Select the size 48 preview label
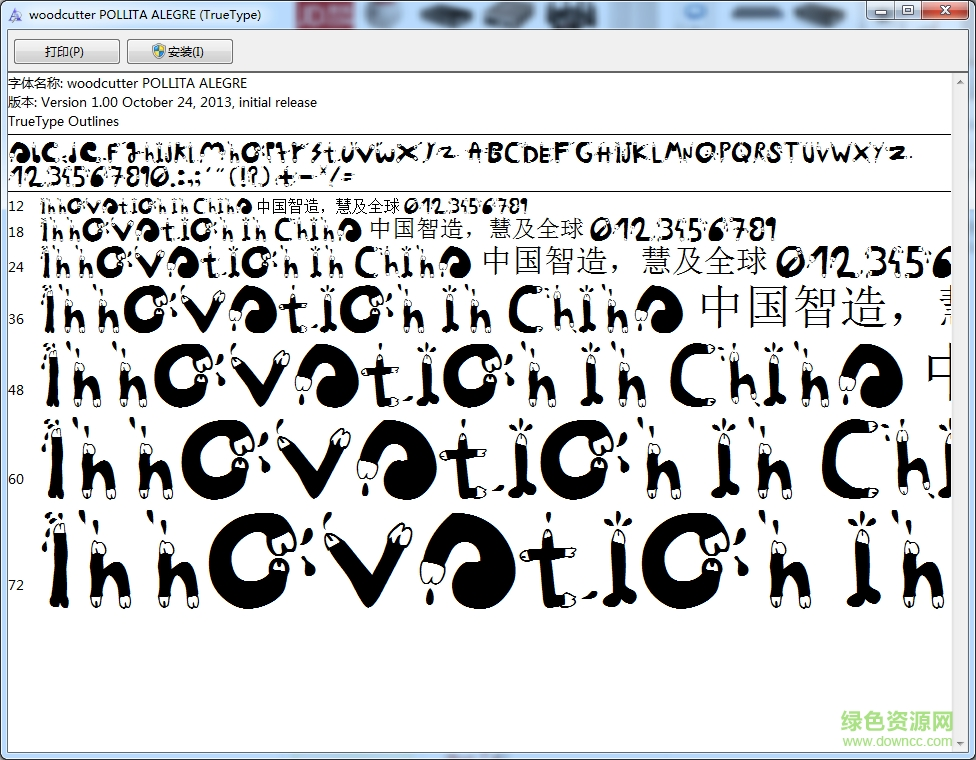Image resolution: width=976 pixels, height=760 pixels. 16,390
